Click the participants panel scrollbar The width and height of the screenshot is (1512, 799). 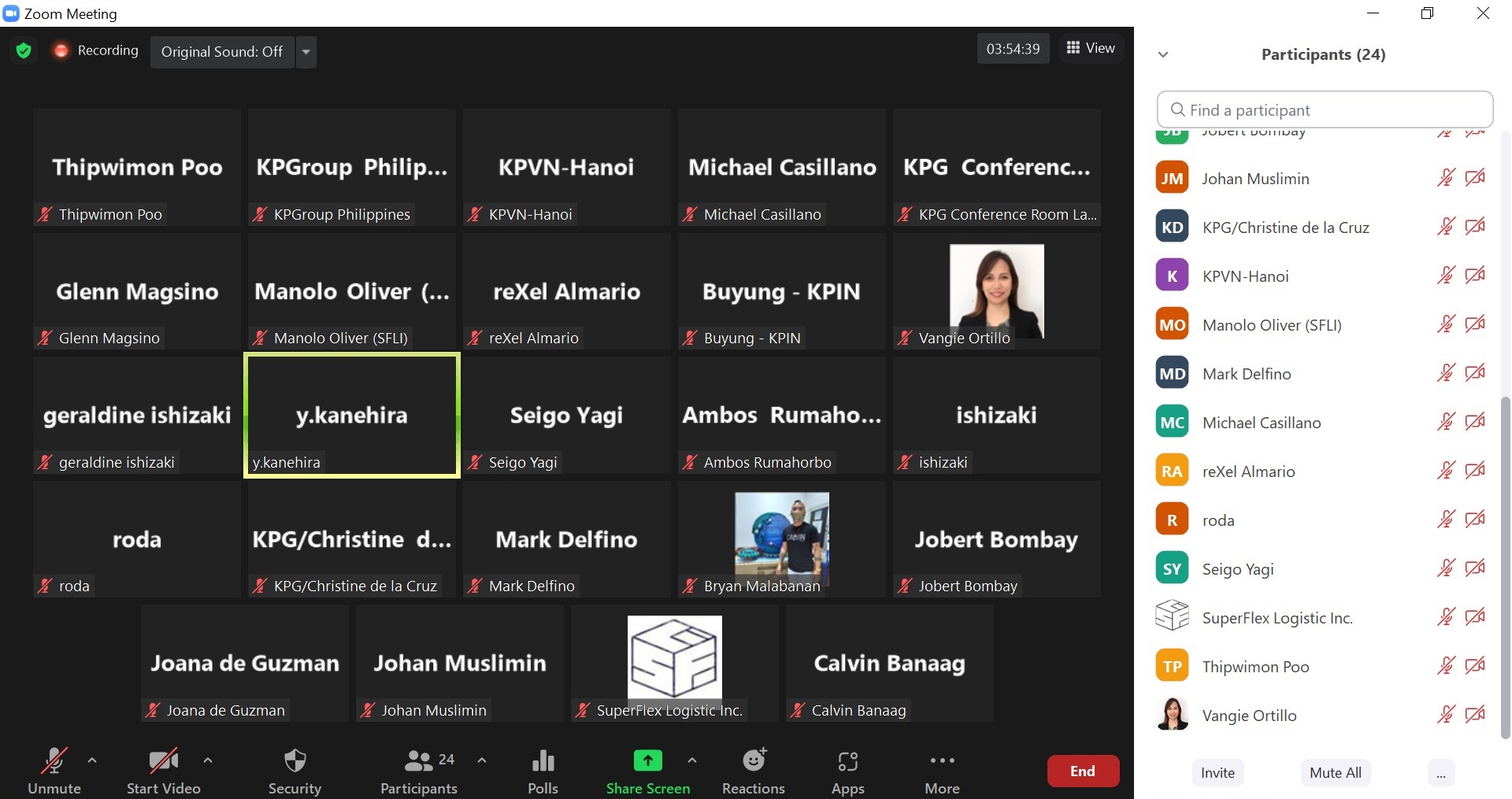[x=1505, y=567]
